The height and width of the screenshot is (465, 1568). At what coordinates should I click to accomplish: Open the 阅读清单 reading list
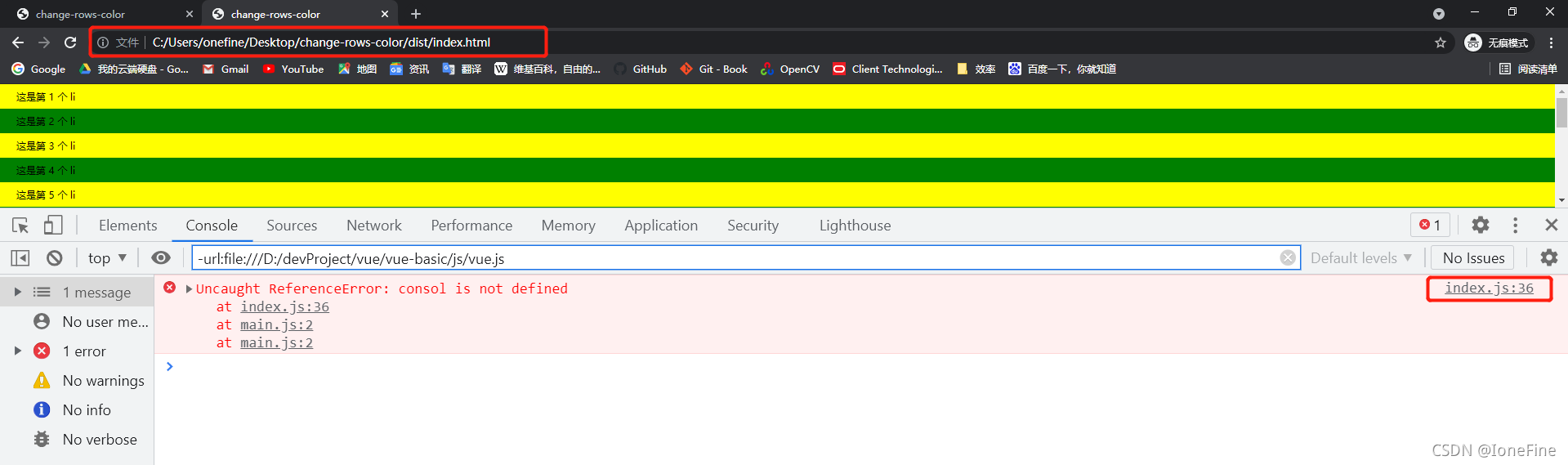coord(1528,69)
